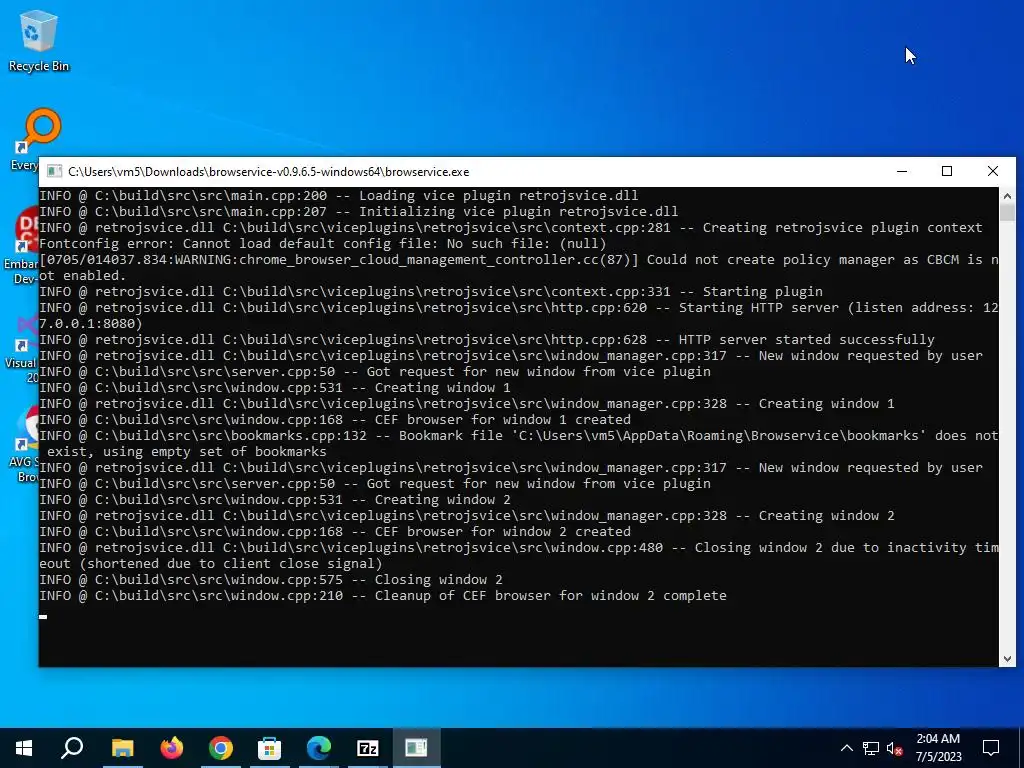Image resolution: width=1024 pixels, height=768 pixels.
Task: Show hidden system tray icons
Action: tap(846, 748)
